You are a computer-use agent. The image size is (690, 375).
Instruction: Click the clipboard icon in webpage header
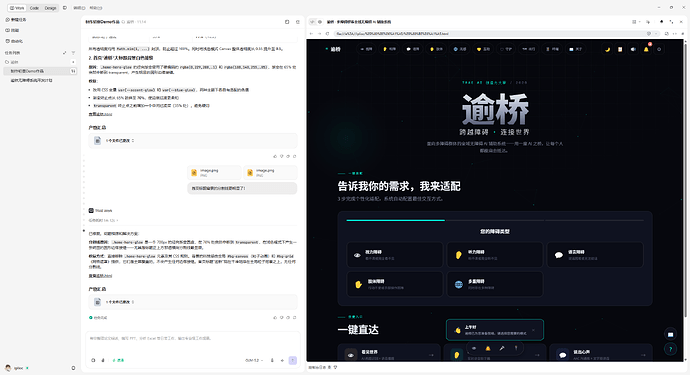(x=620, y=49)
